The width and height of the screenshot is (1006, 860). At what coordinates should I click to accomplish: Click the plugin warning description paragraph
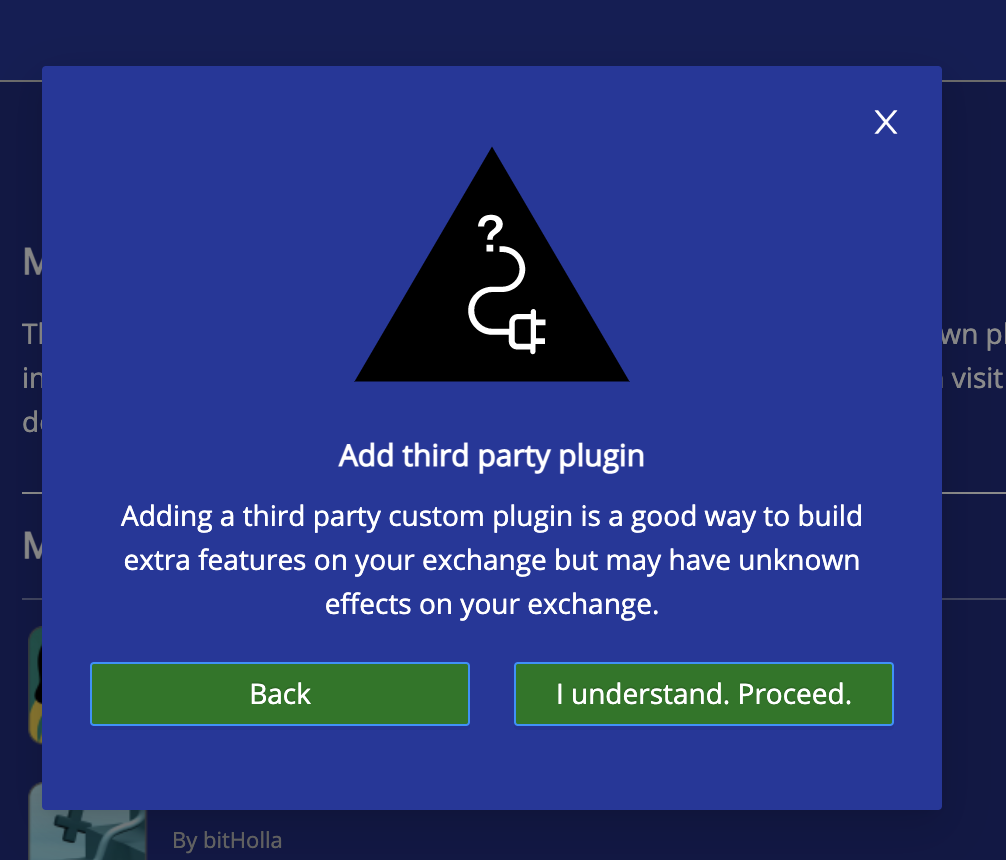click(491, 560)
